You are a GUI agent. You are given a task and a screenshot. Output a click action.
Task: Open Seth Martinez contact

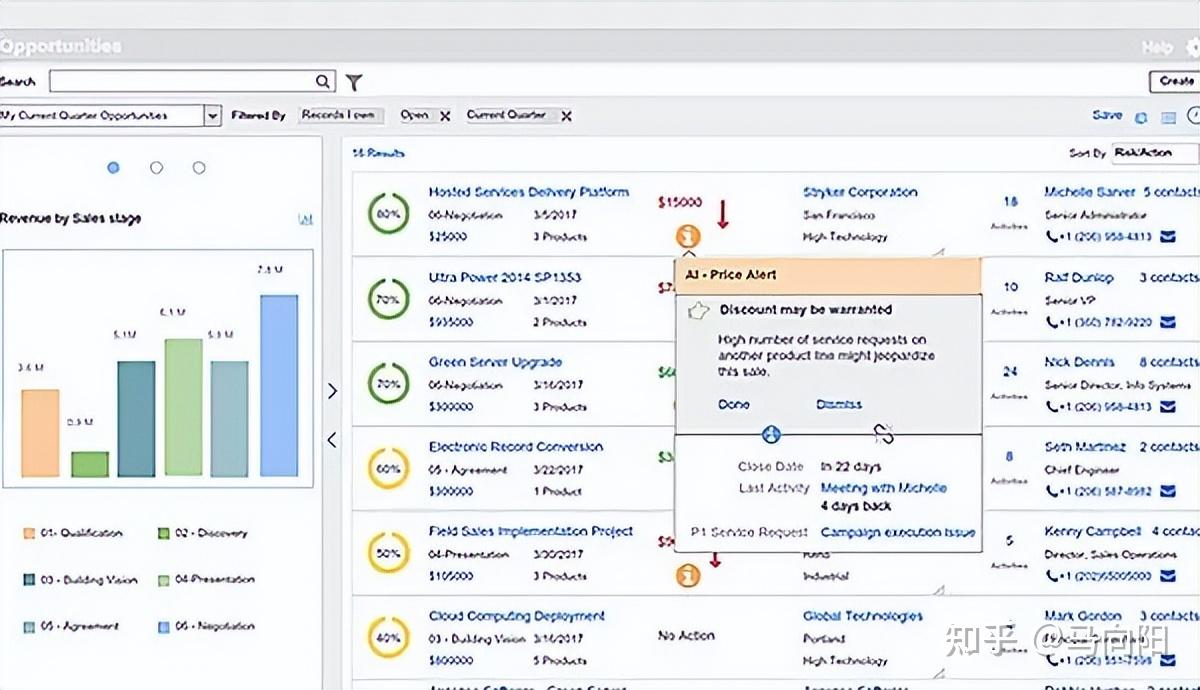1085,447
